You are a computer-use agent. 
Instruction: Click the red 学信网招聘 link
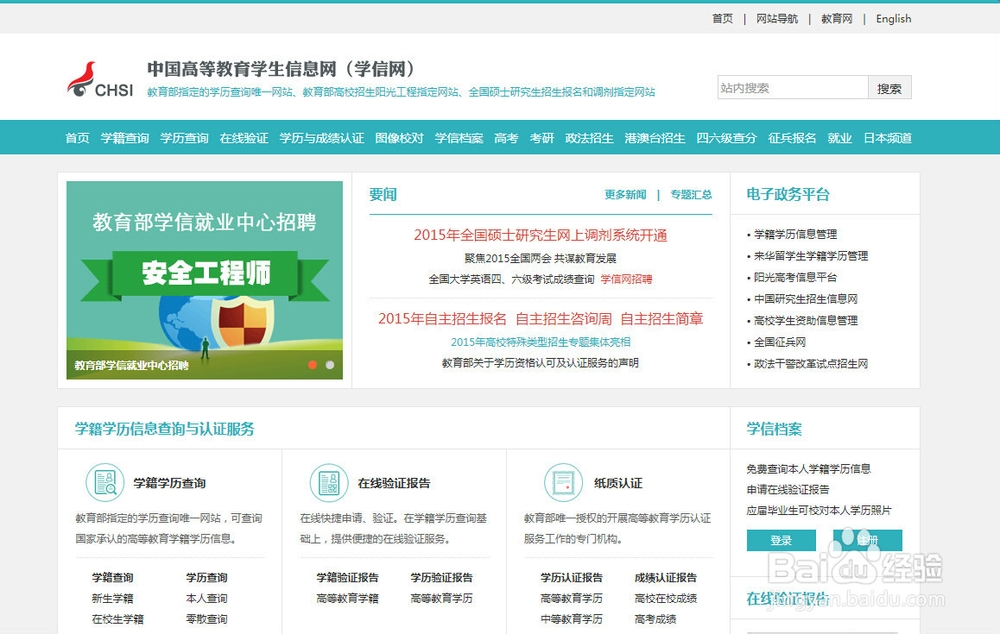coord(626,279)
